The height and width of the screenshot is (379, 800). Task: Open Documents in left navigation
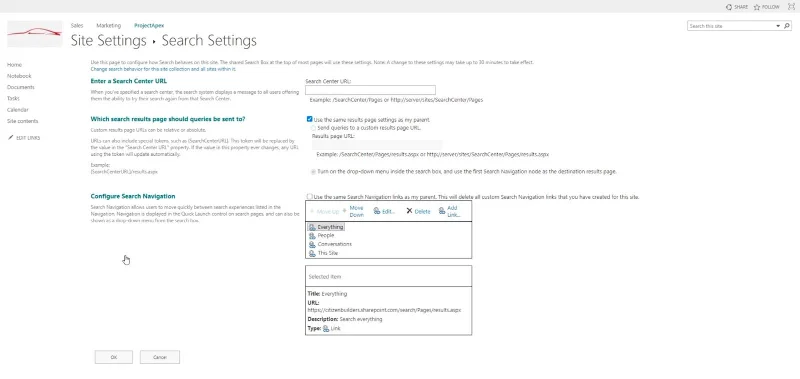click(x=20, y=87)
